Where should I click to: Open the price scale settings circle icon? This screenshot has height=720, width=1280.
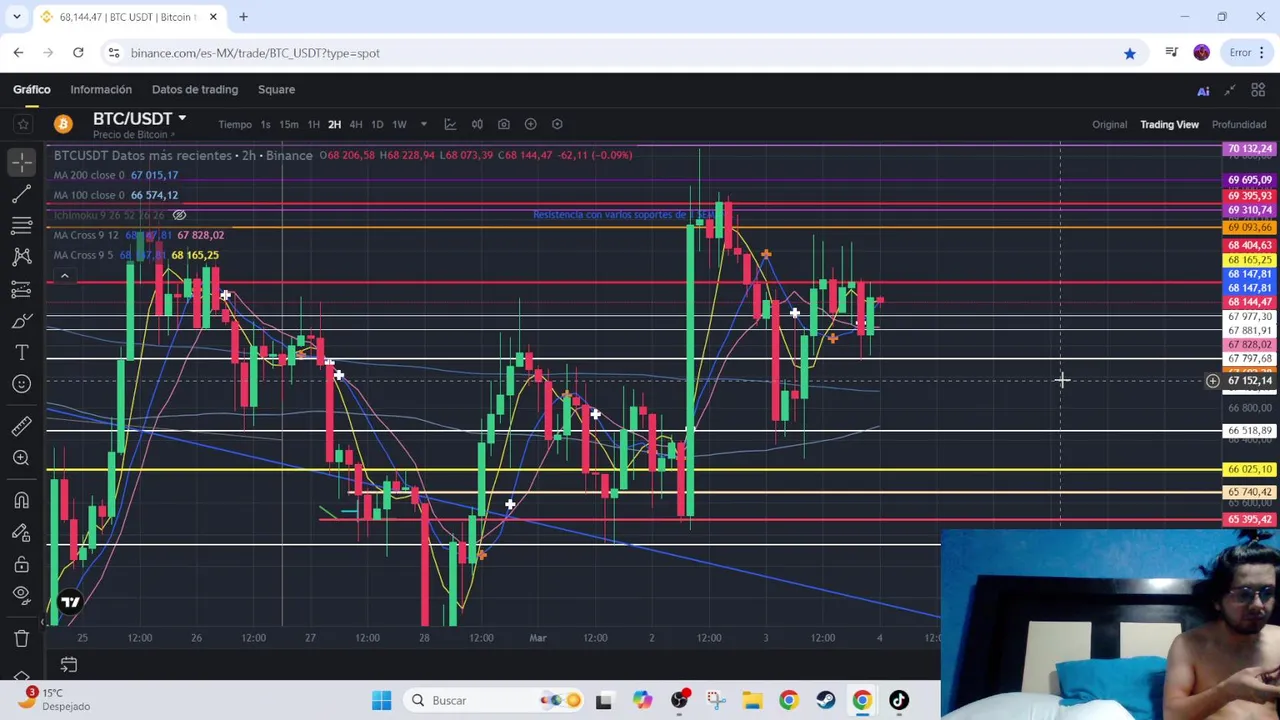click(x=1212, y=381)
